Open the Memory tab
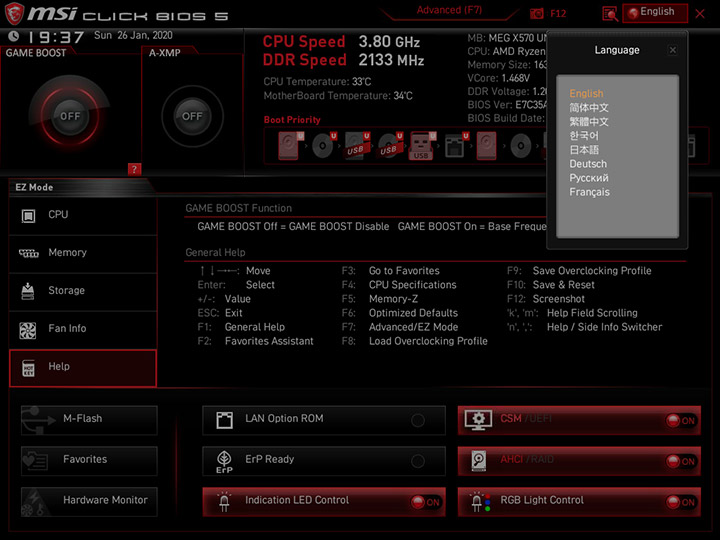The image size is (720, 540). [x=83, y=253]
